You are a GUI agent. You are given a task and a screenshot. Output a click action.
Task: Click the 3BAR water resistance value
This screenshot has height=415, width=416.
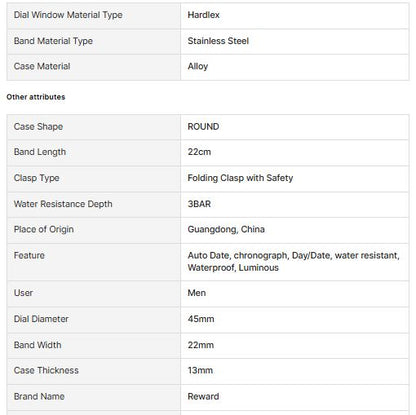(x=199, y=204)
